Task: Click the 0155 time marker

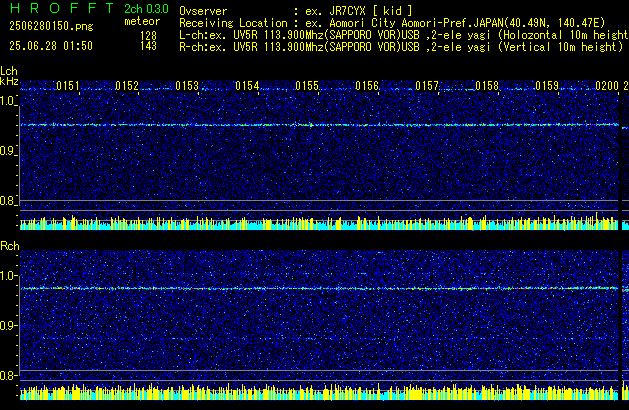Action: click(x=307, y=85)
